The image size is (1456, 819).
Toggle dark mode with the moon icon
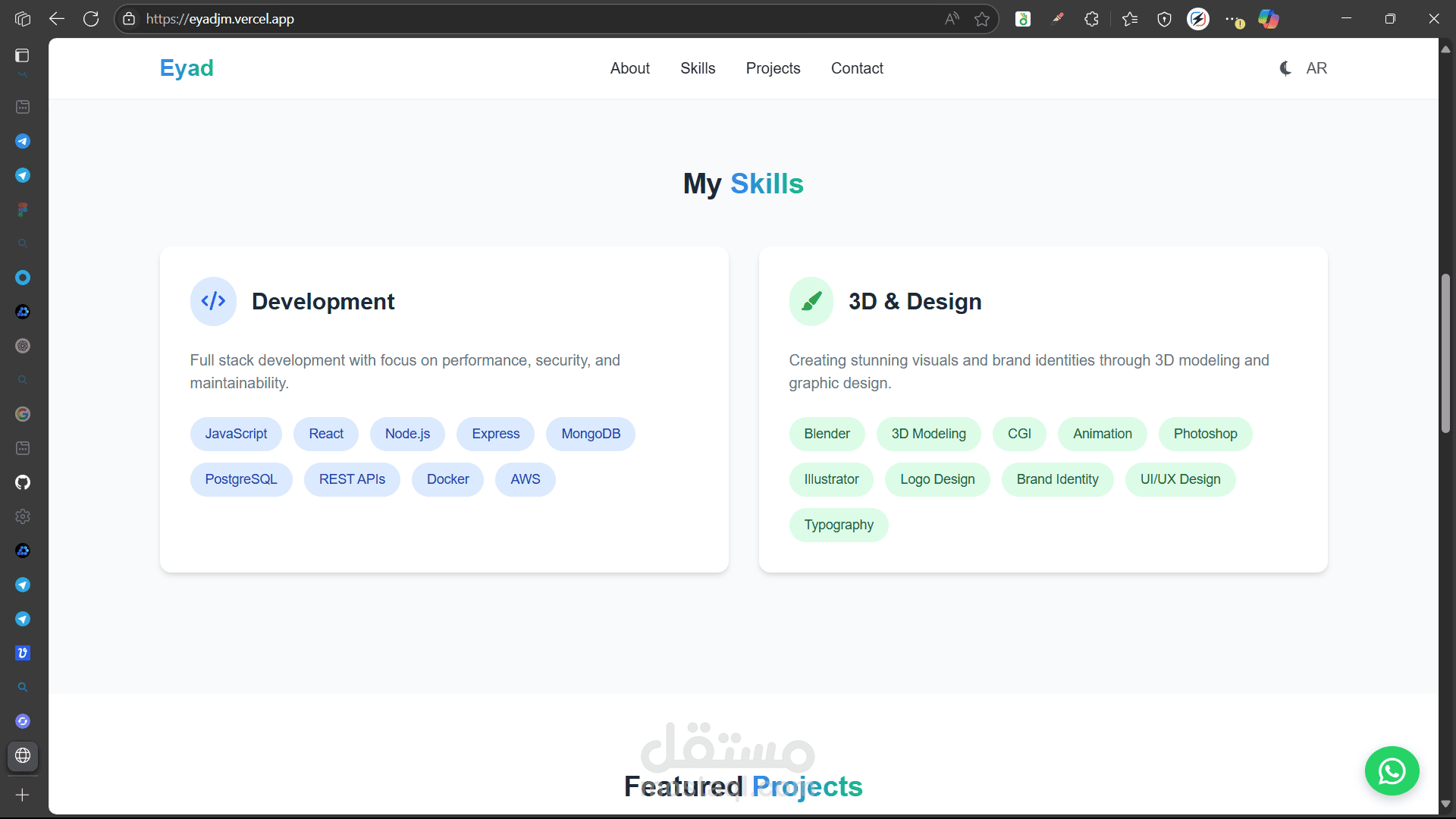tap(1285, 68)
